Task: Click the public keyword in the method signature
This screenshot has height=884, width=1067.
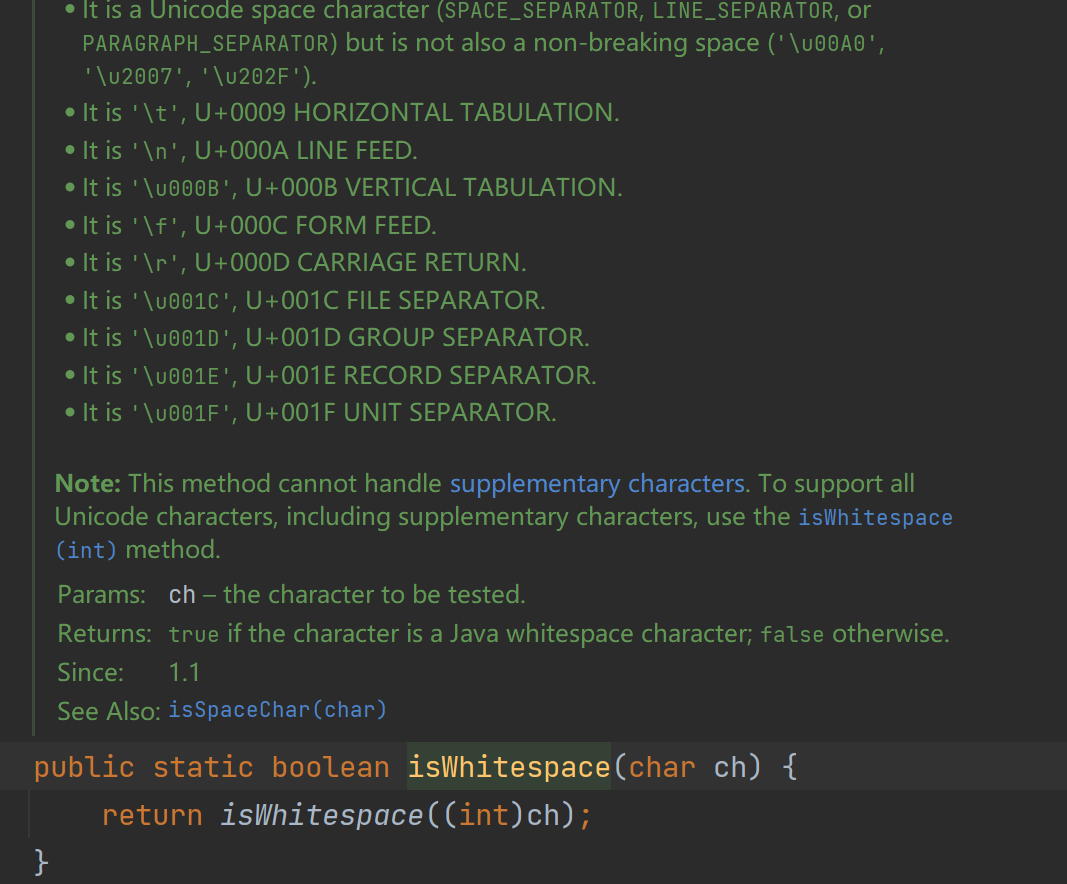Action: coord(84,767)
